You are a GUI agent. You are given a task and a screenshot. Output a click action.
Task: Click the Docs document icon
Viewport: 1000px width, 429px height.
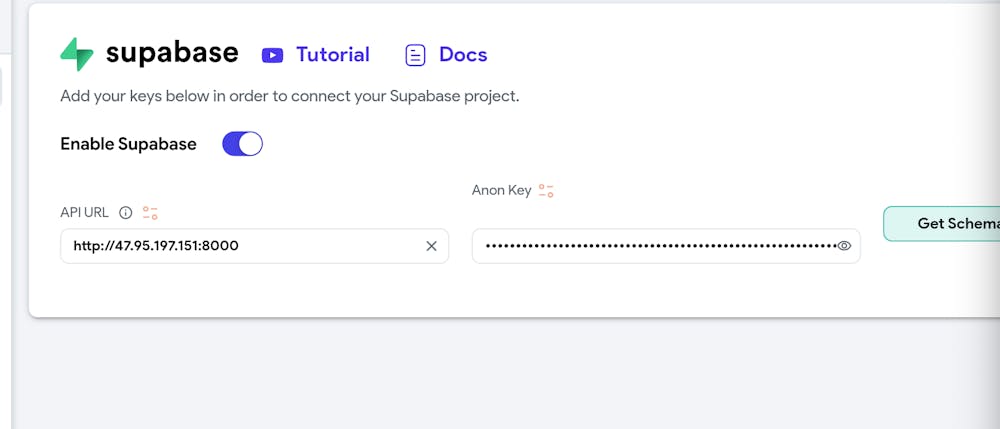415,55
